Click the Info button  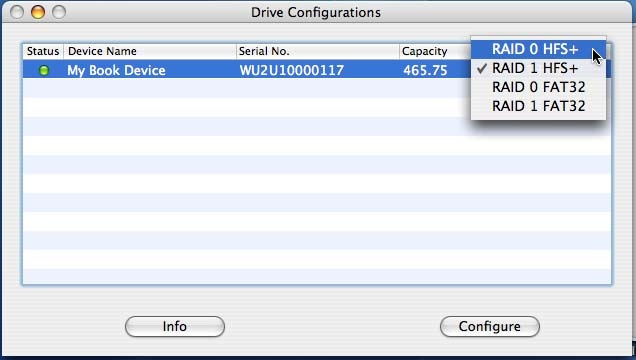pos(175,326)
